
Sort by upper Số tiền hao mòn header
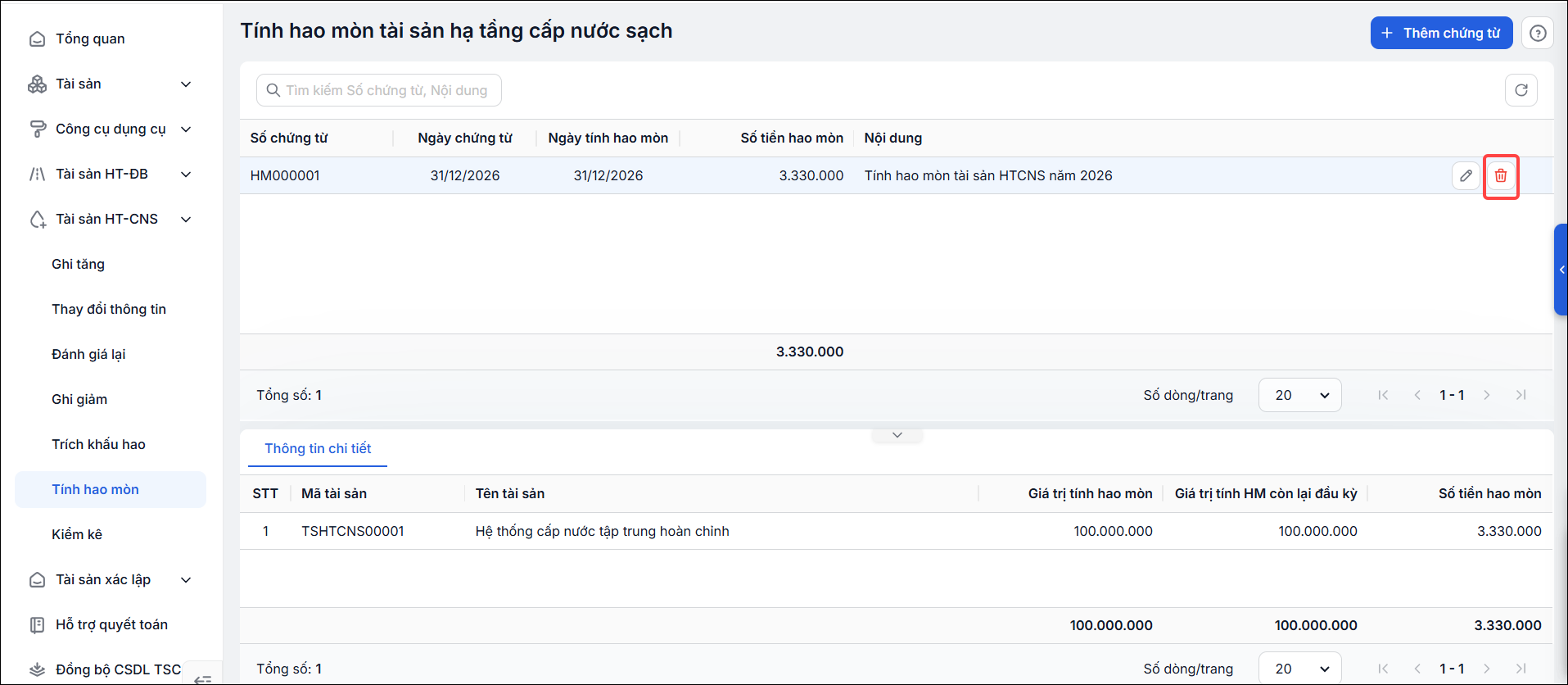(x=792, y=138)
